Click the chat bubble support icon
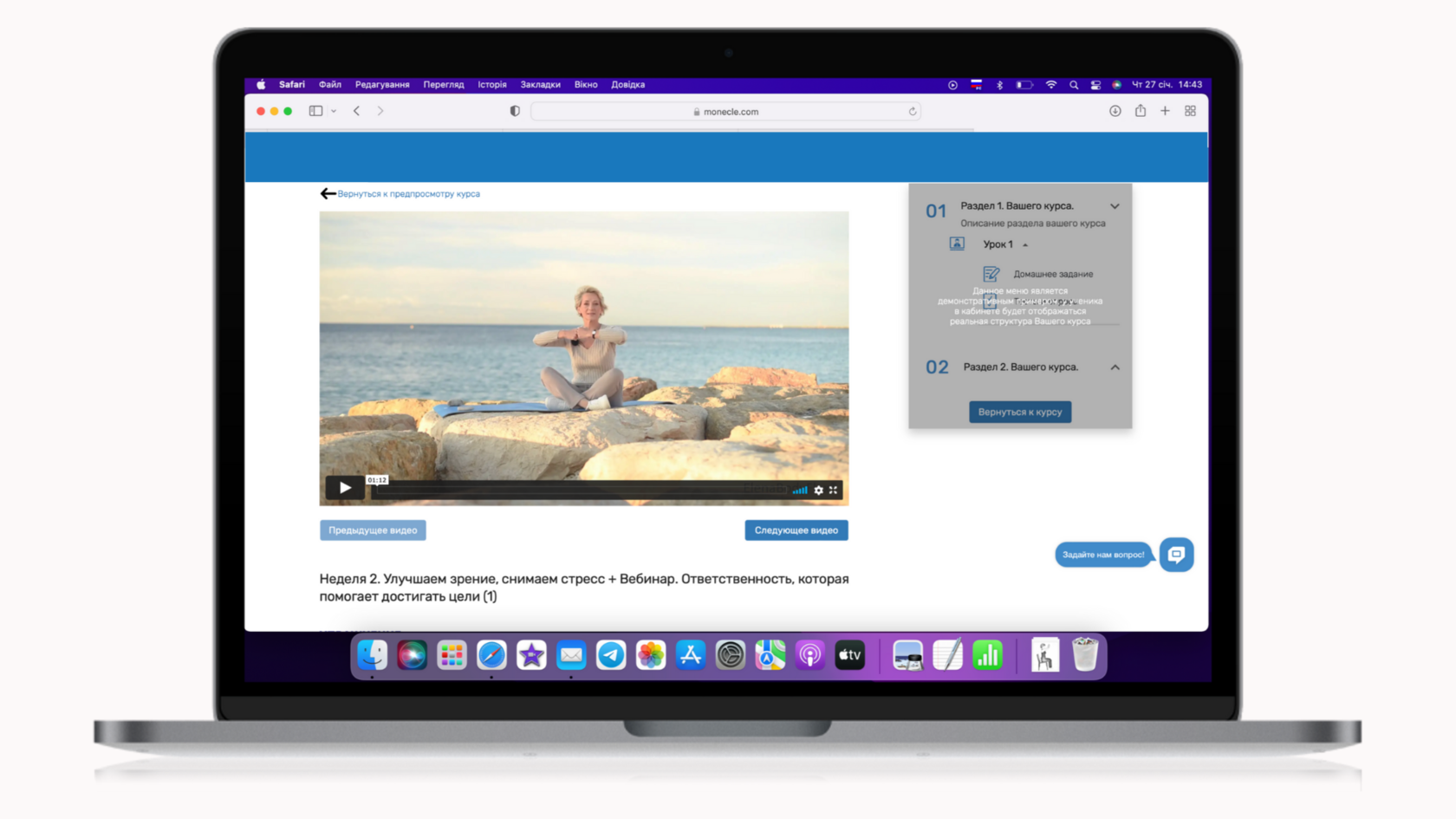This screenshot has height=819, width=1456. (1176, 555)
